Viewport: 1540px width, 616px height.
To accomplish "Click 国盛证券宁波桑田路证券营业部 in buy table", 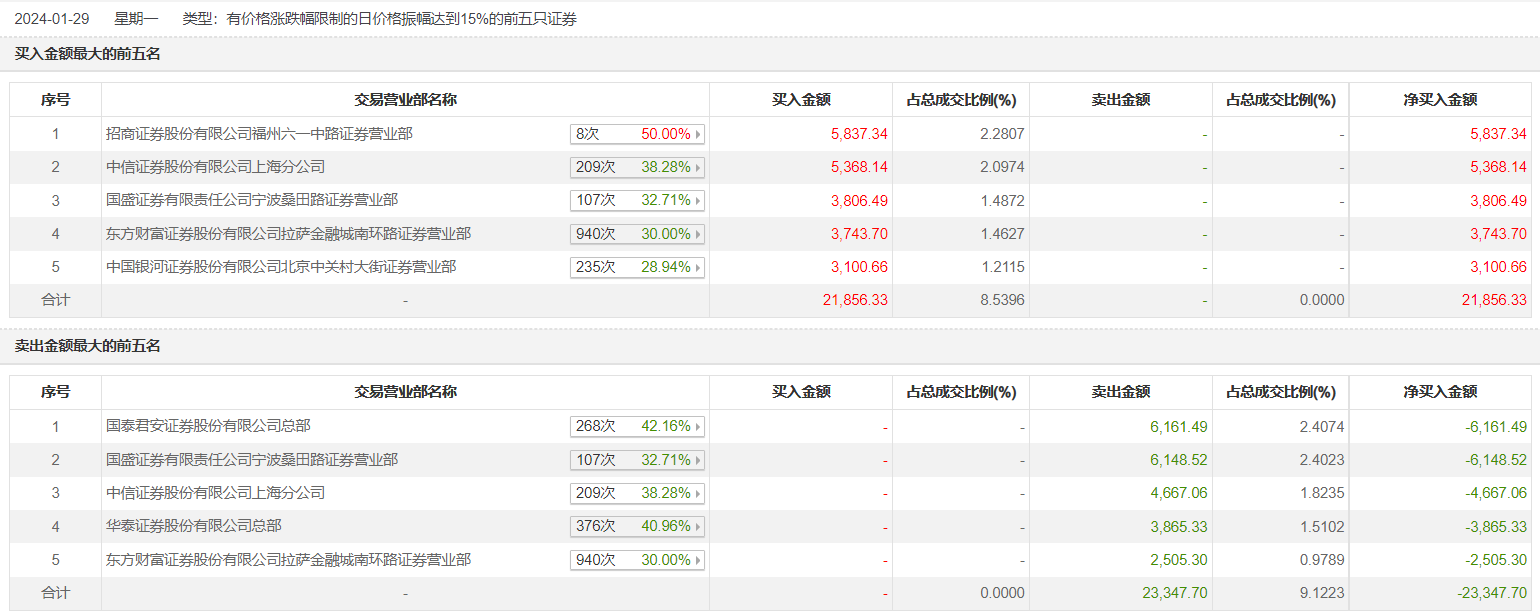I will [252, 200].
